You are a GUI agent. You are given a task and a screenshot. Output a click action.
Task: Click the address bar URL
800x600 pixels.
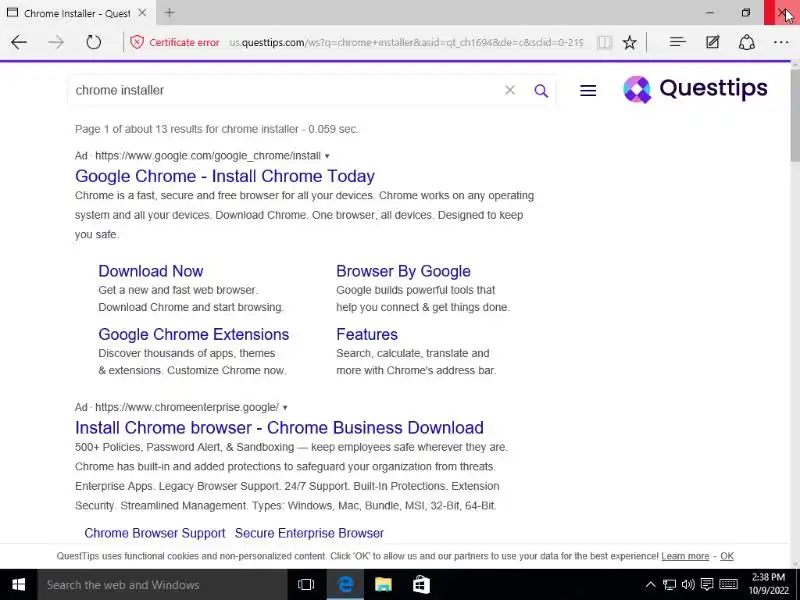click(406, 42)
